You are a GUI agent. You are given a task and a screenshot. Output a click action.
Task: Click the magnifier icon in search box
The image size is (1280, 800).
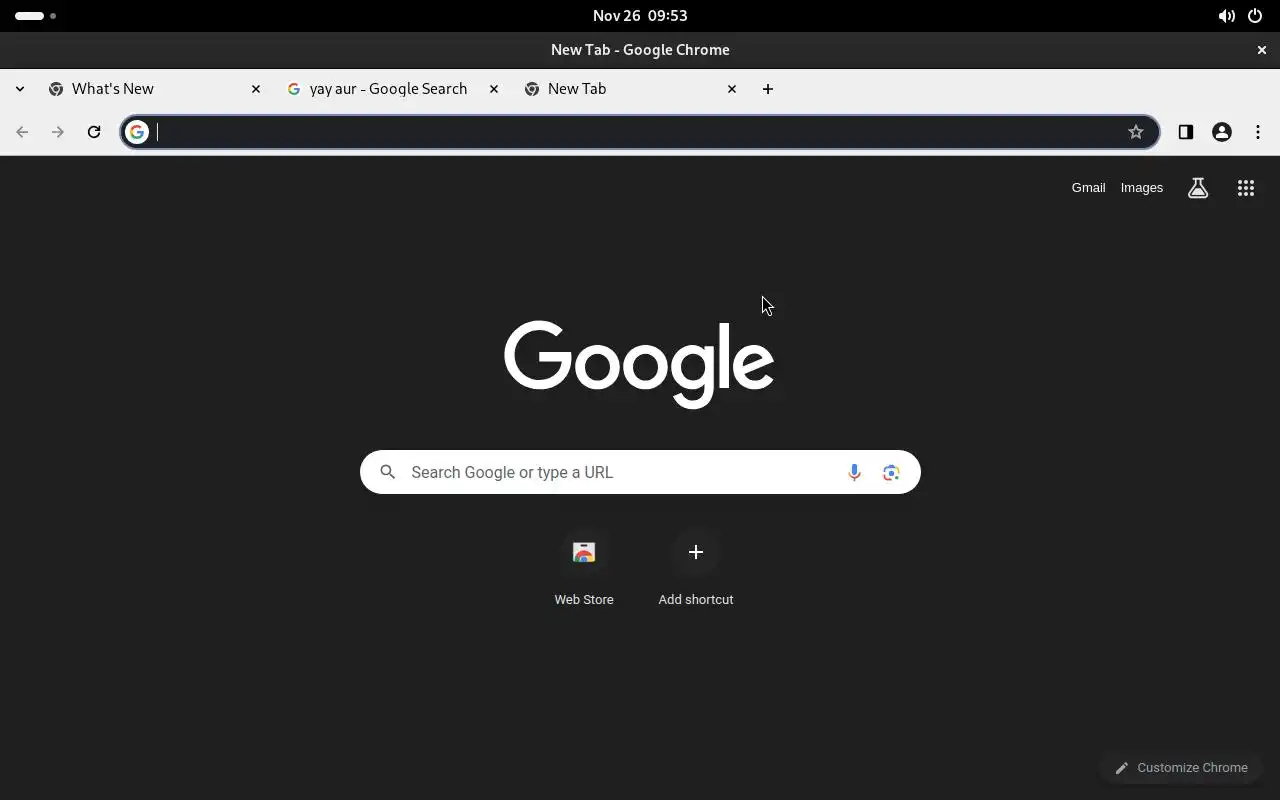[x=388, y=472]
